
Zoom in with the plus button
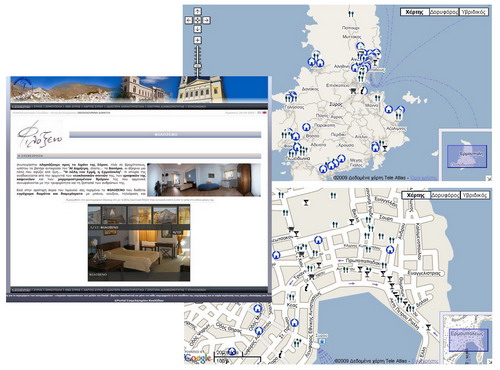click(198, 40)
